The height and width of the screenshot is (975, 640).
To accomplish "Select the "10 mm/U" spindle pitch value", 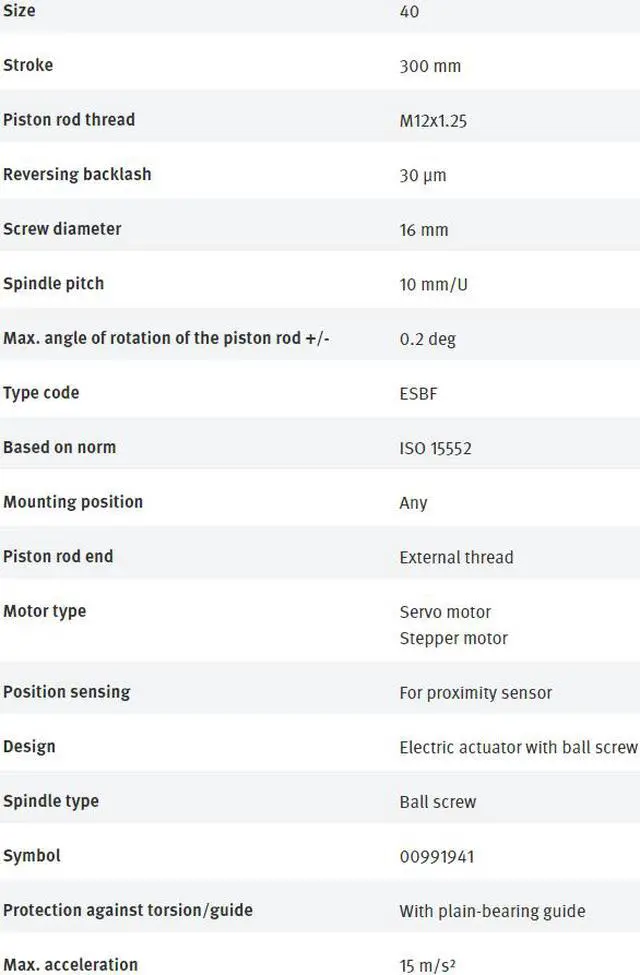I will tap(433, 284).
